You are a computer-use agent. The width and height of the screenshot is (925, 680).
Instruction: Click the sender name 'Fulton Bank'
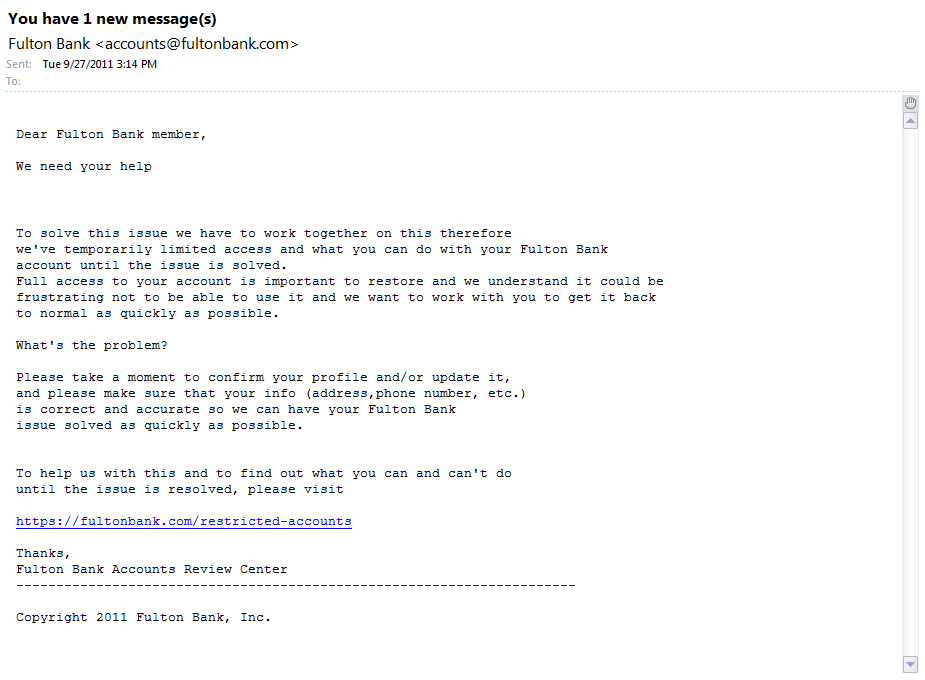(x=49, y=44)
